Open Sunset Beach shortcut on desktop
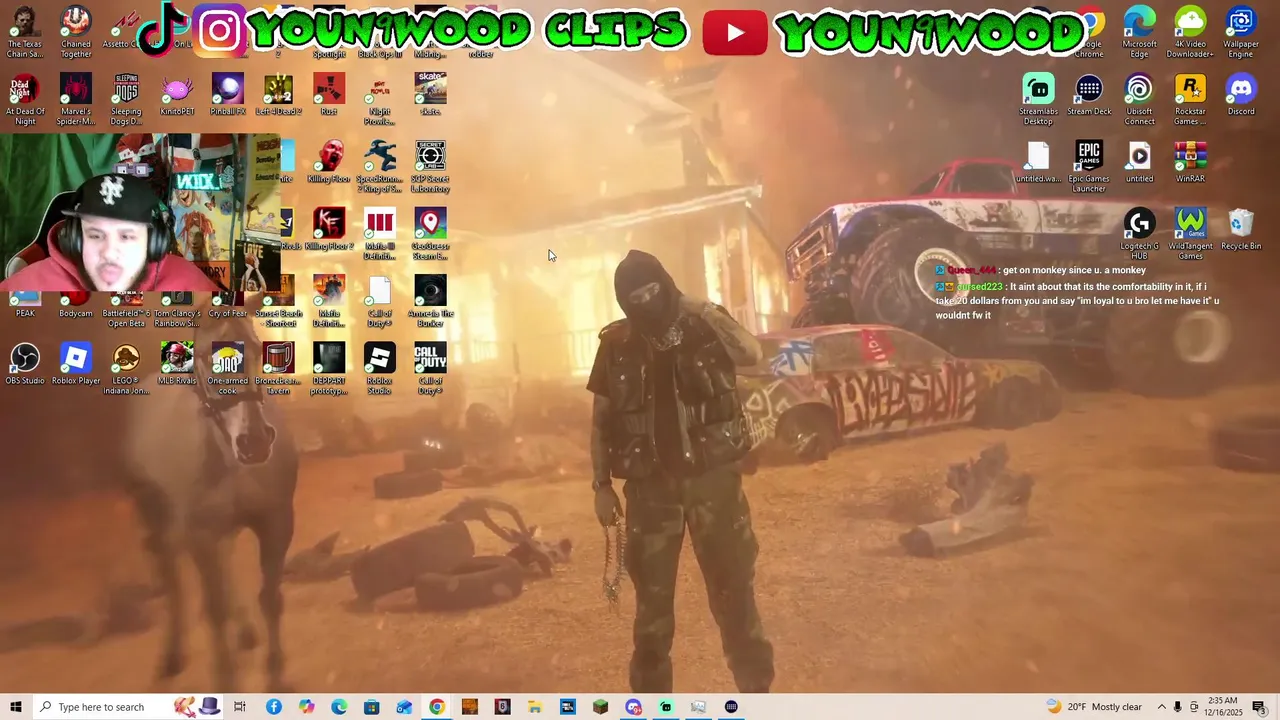 (x=278, y=301)
